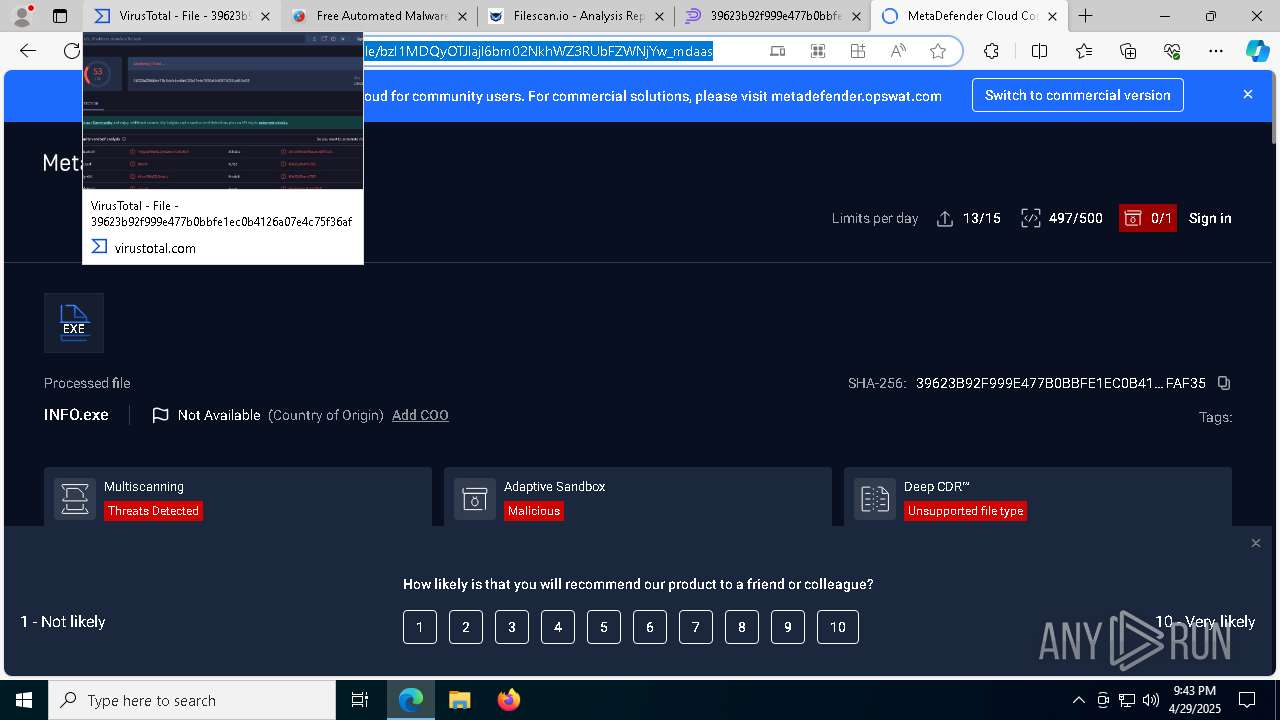Click Add COO link
The height and width of the screenshot is (720, 1280).
pyautogui.click(x=420, y=415)
